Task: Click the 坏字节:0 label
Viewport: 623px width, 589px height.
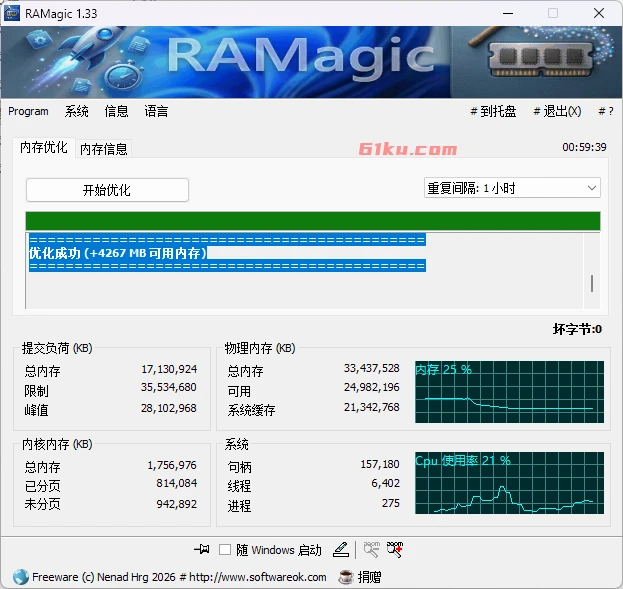Action: pos(577,329)
